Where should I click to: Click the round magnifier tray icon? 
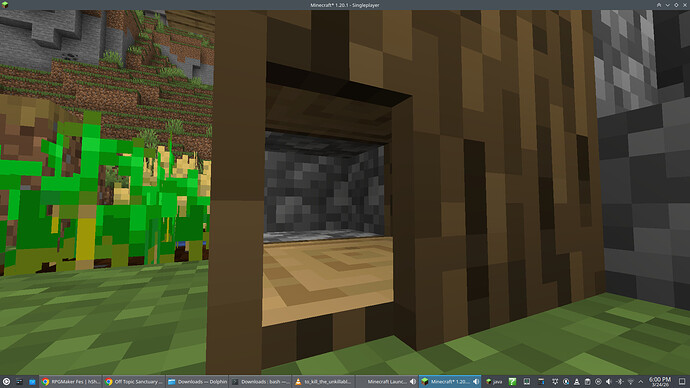coord(566,381)
